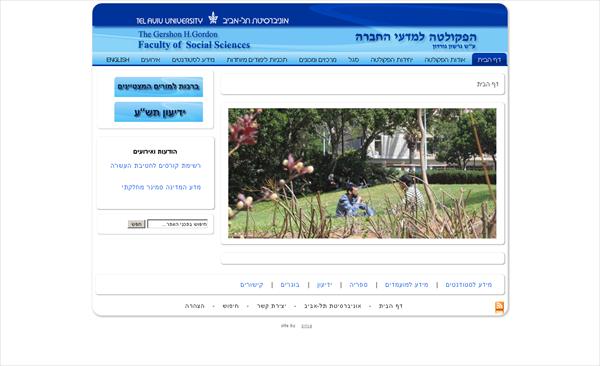Open the אודות הפקולטה menu item
This screenshot has height=366, width=600.
[445, 60]
